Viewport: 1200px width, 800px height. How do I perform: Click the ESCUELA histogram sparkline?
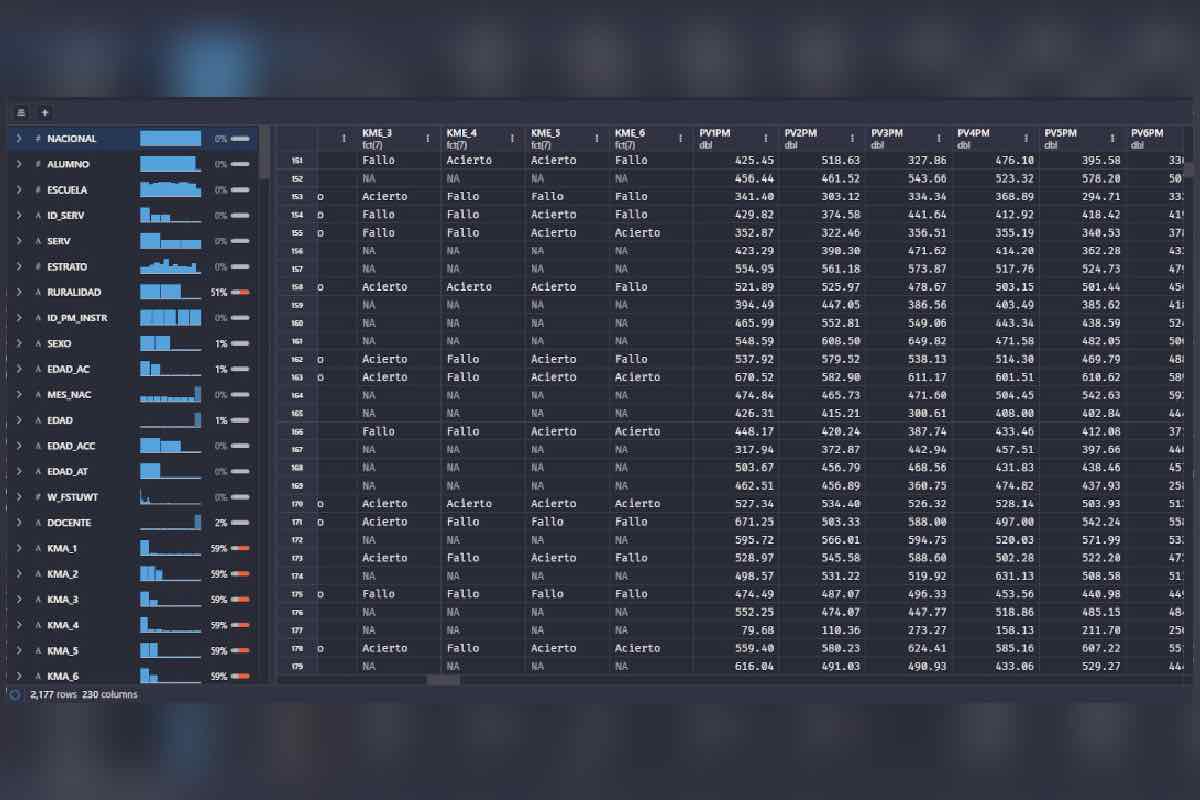click(171, 190)
